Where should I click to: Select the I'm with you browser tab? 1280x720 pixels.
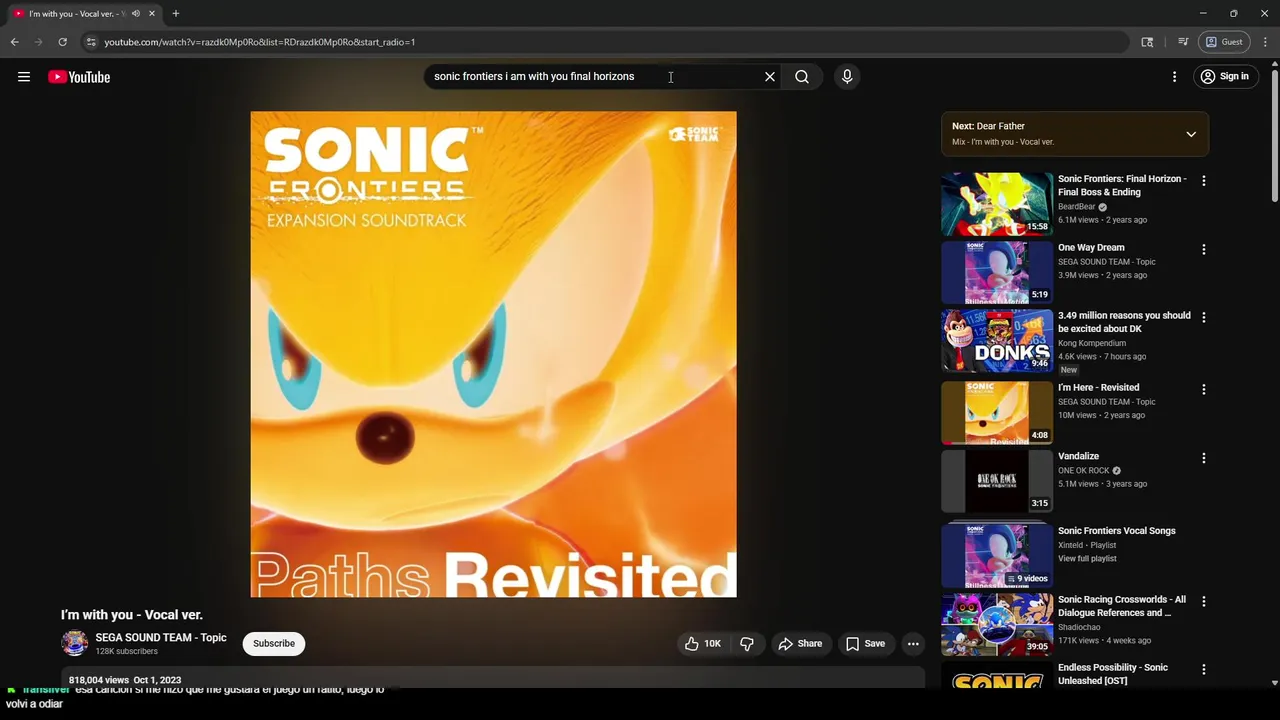click(85, 14)
